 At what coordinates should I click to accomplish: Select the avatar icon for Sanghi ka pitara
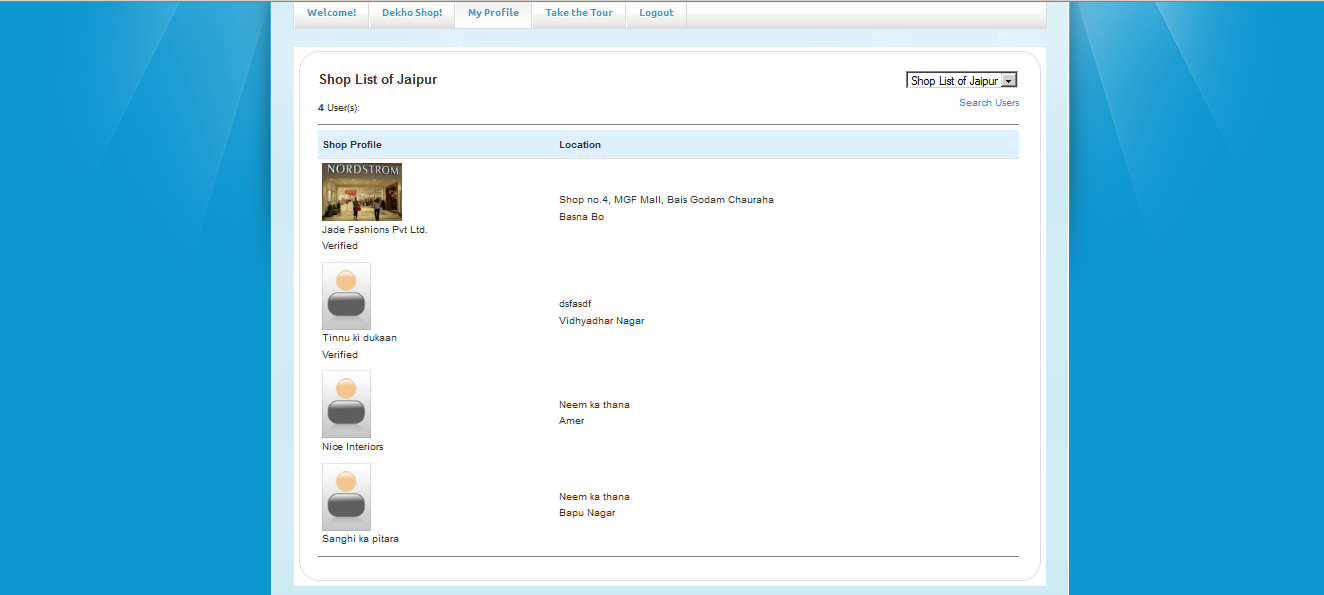(346, 497)
